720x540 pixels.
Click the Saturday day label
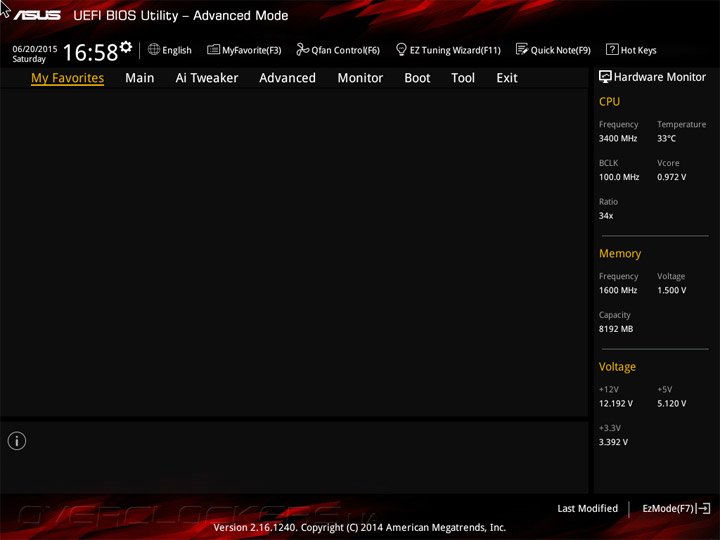tap(29, 59)
